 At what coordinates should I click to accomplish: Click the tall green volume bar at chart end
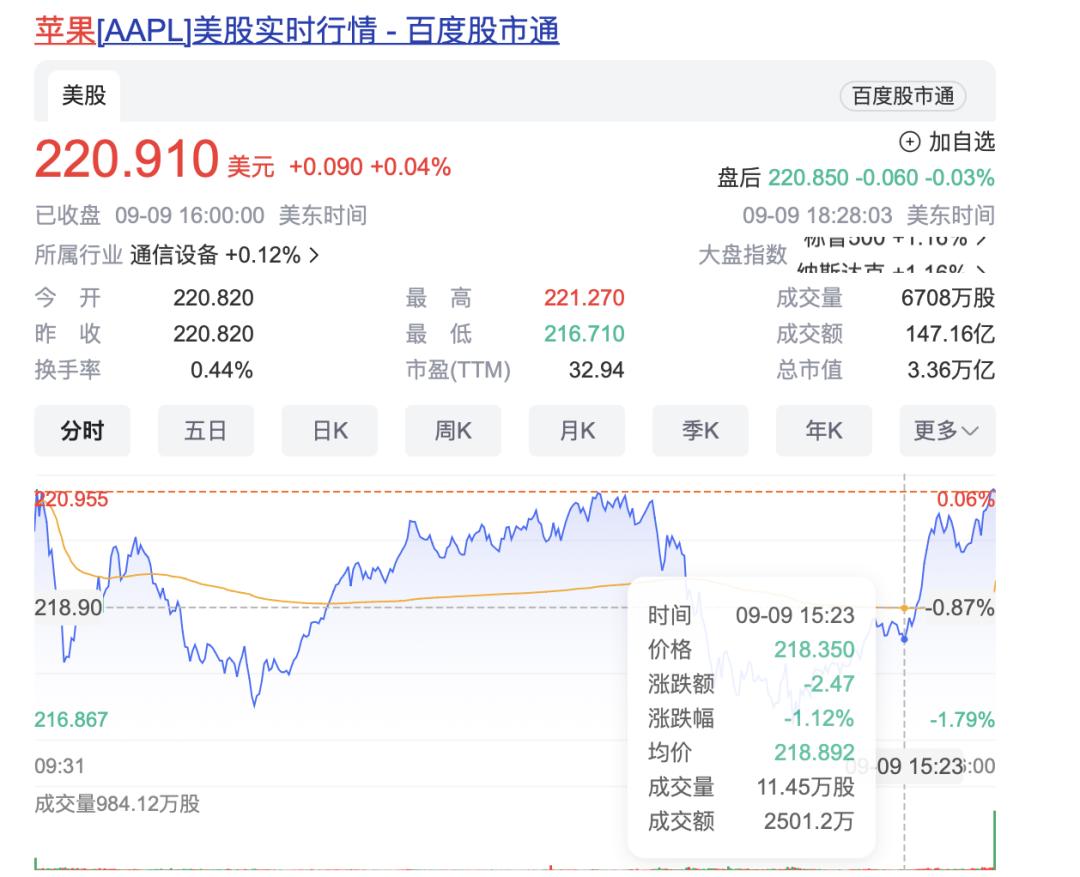pyautogui.click(x=994, y=840)
